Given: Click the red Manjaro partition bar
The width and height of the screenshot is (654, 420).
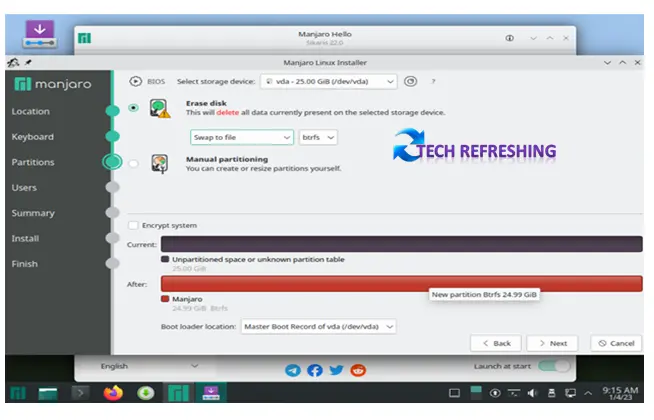Looking at the screenshot, I should click(398, 284).
